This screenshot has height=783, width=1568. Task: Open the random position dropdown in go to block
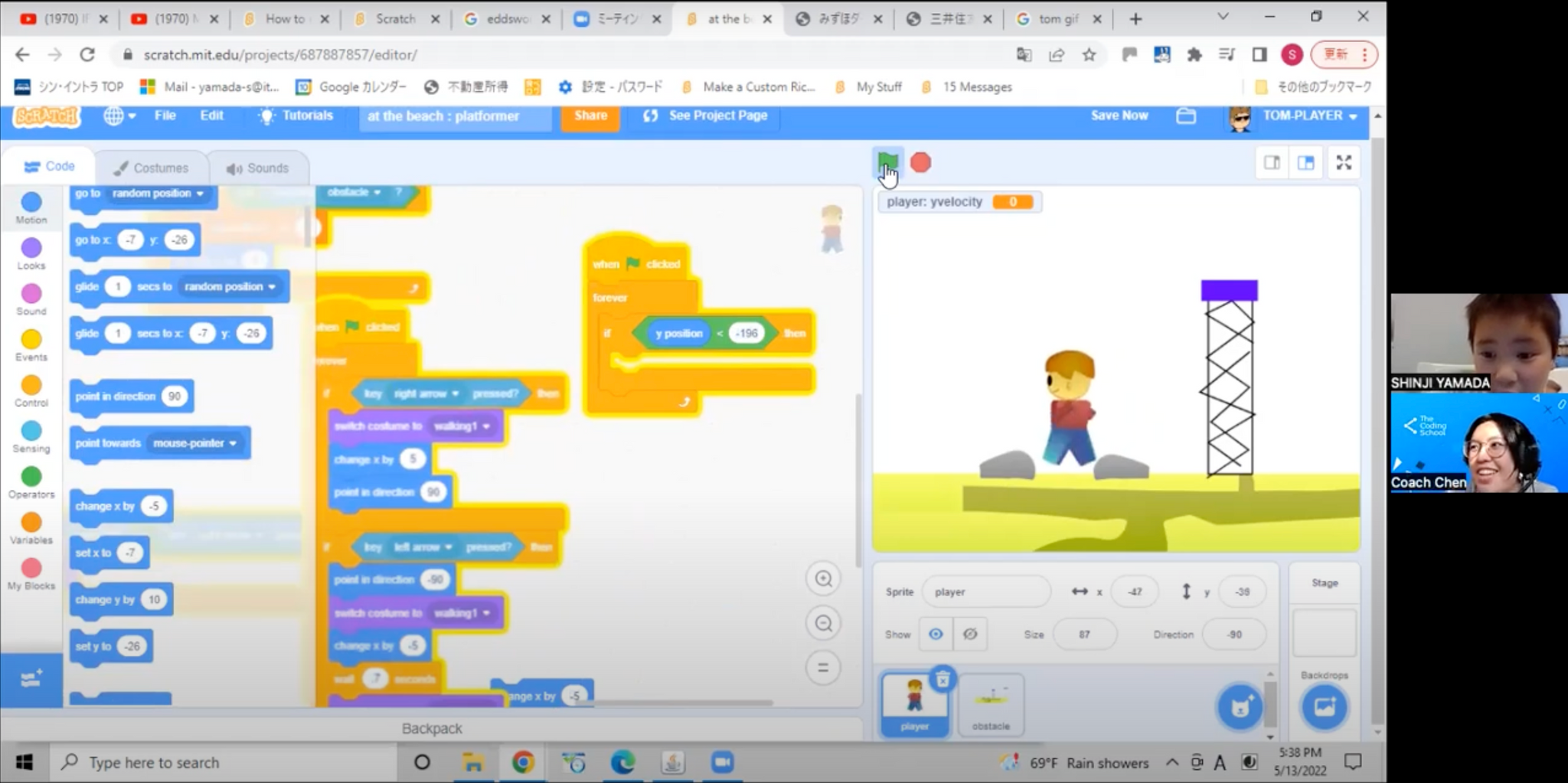pyautogui.click(x=201, y=193)
